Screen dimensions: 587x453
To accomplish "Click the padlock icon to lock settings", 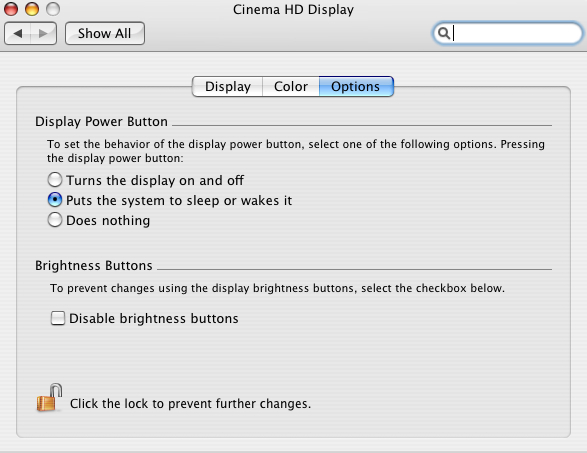I will tap(49, 398).
